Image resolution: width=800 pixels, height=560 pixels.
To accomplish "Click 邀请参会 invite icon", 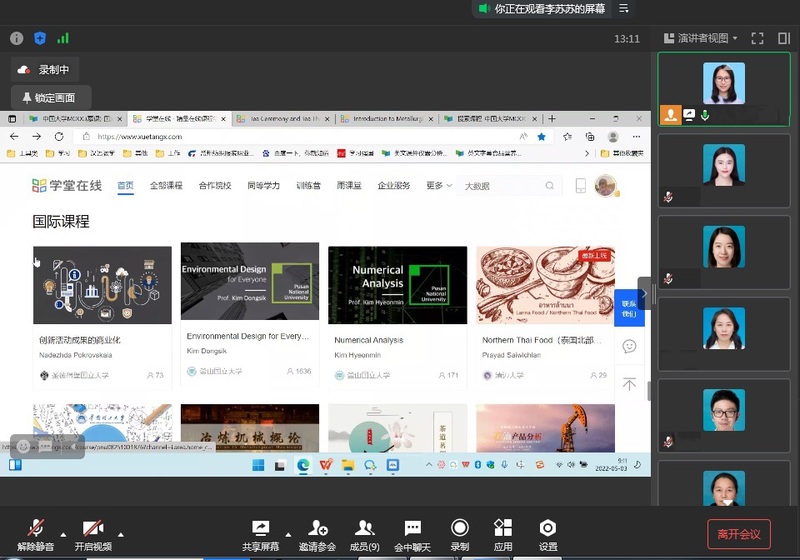I will tap(317, 528).
